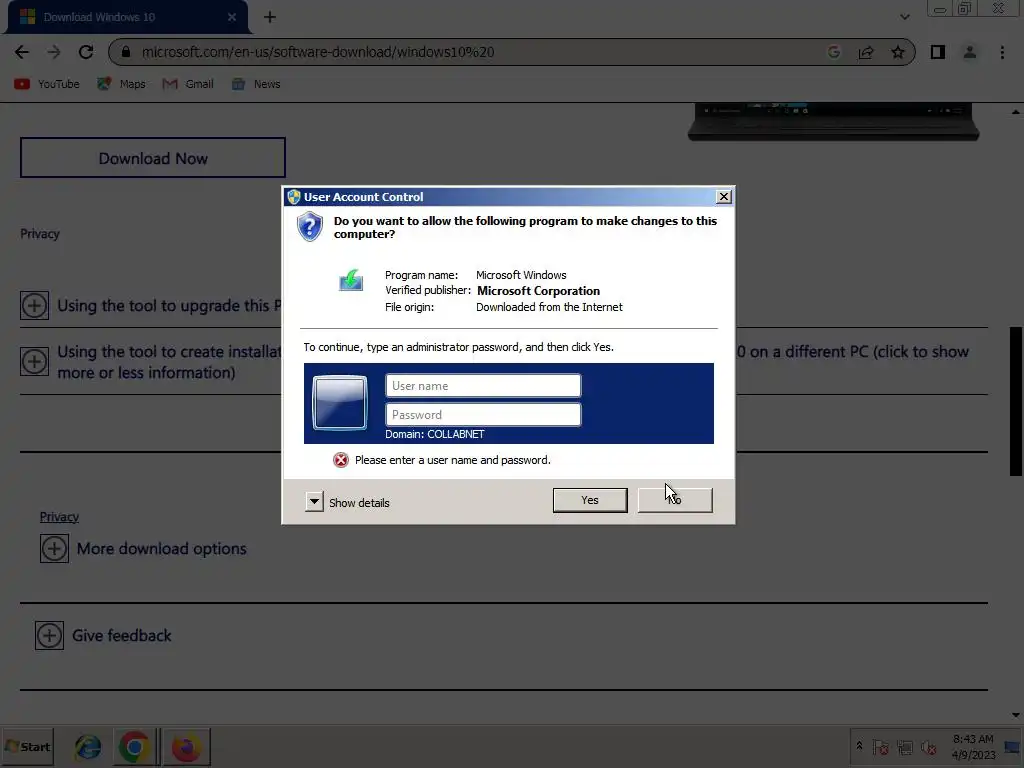
Task: Focus the Password field
Action: click(x=483, y=415)
